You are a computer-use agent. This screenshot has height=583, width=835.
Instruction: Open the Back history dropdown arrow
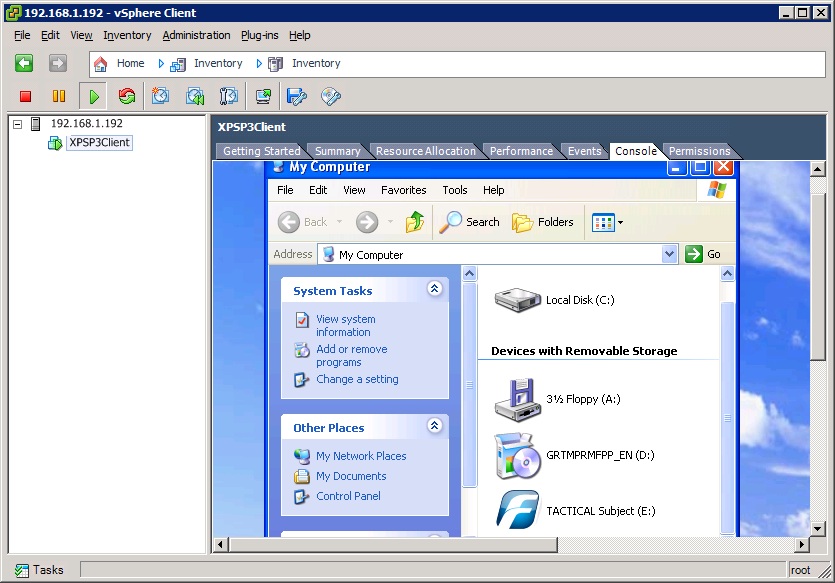(x=339, y=221)
